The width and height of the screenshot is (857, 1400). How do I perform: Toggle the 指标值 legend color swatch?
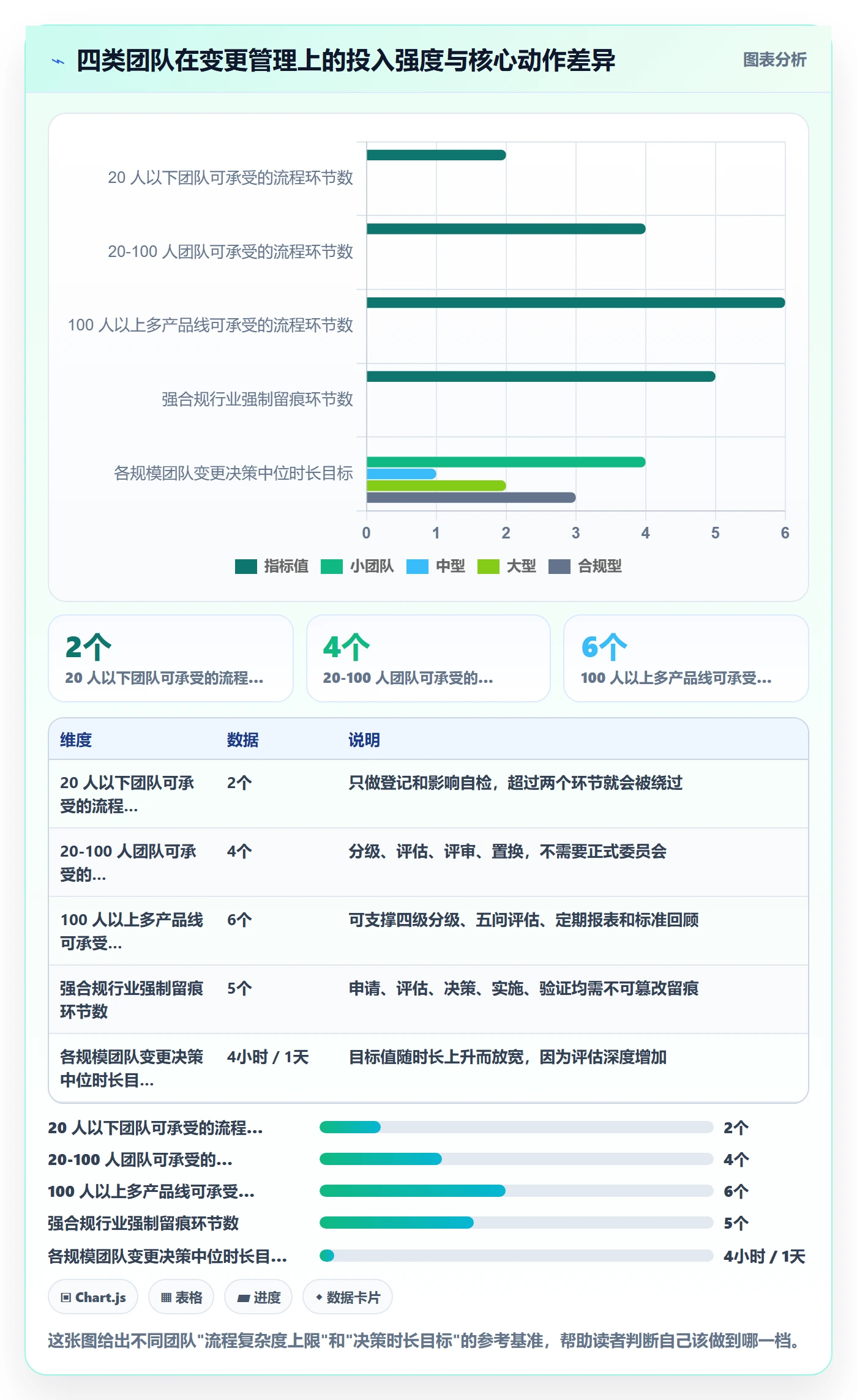pos(245,567)
